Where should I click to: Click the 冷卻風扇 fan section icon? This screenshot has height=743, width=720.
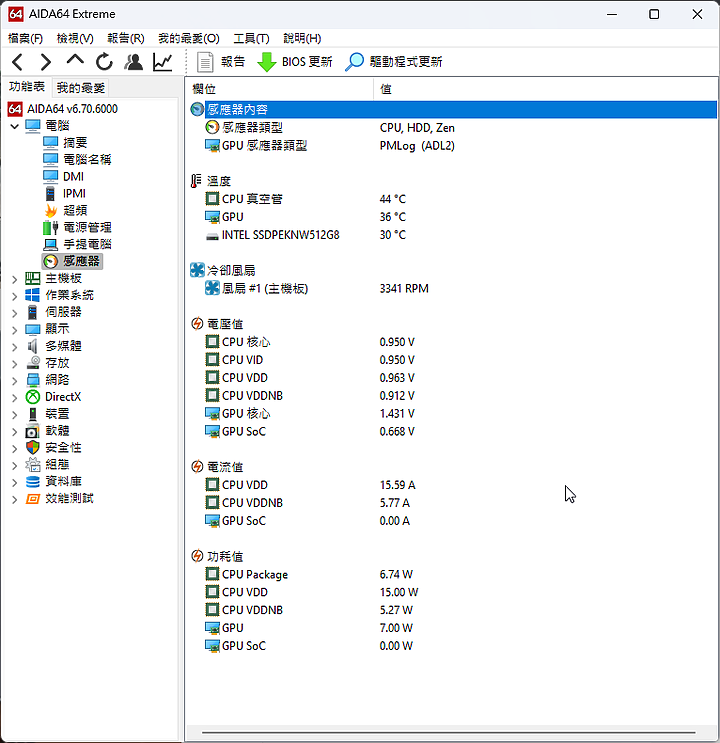pos(197,270)
